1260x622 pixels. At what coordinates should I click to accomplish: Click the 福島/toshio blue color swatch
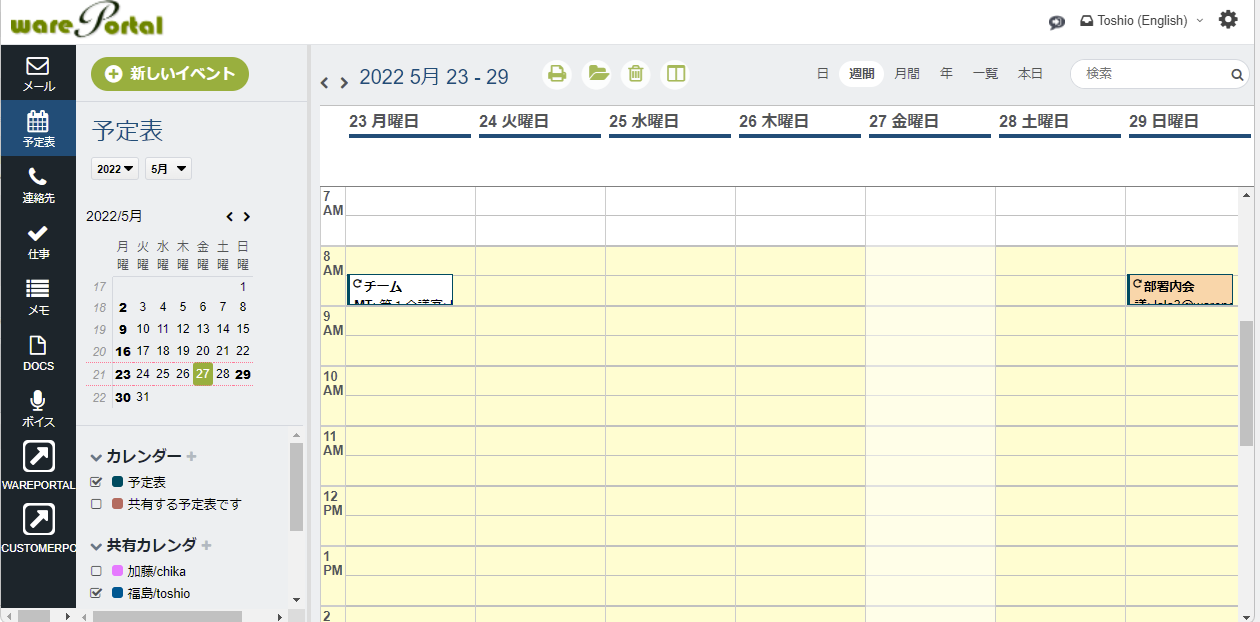point(117,593)
